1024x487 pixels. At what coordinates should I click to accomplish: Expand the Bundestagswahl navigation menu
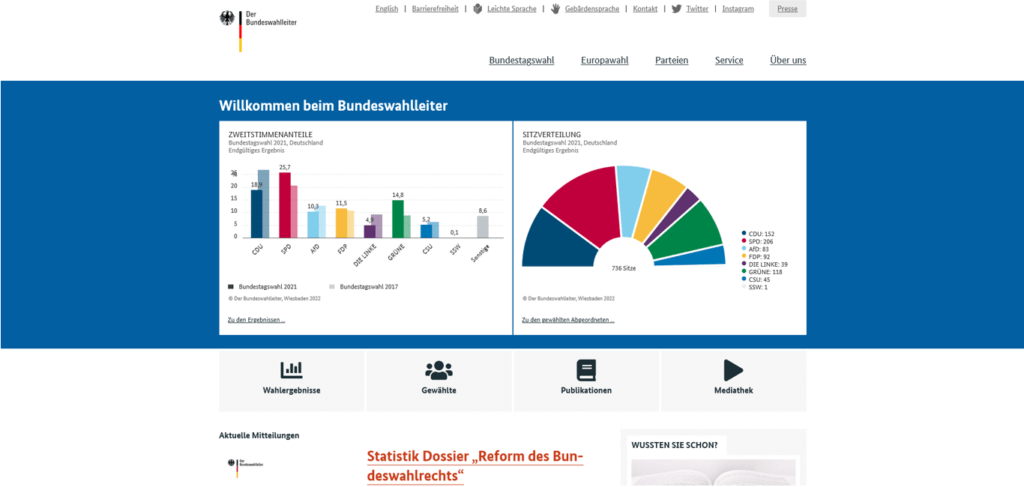[x=521, y=60]
